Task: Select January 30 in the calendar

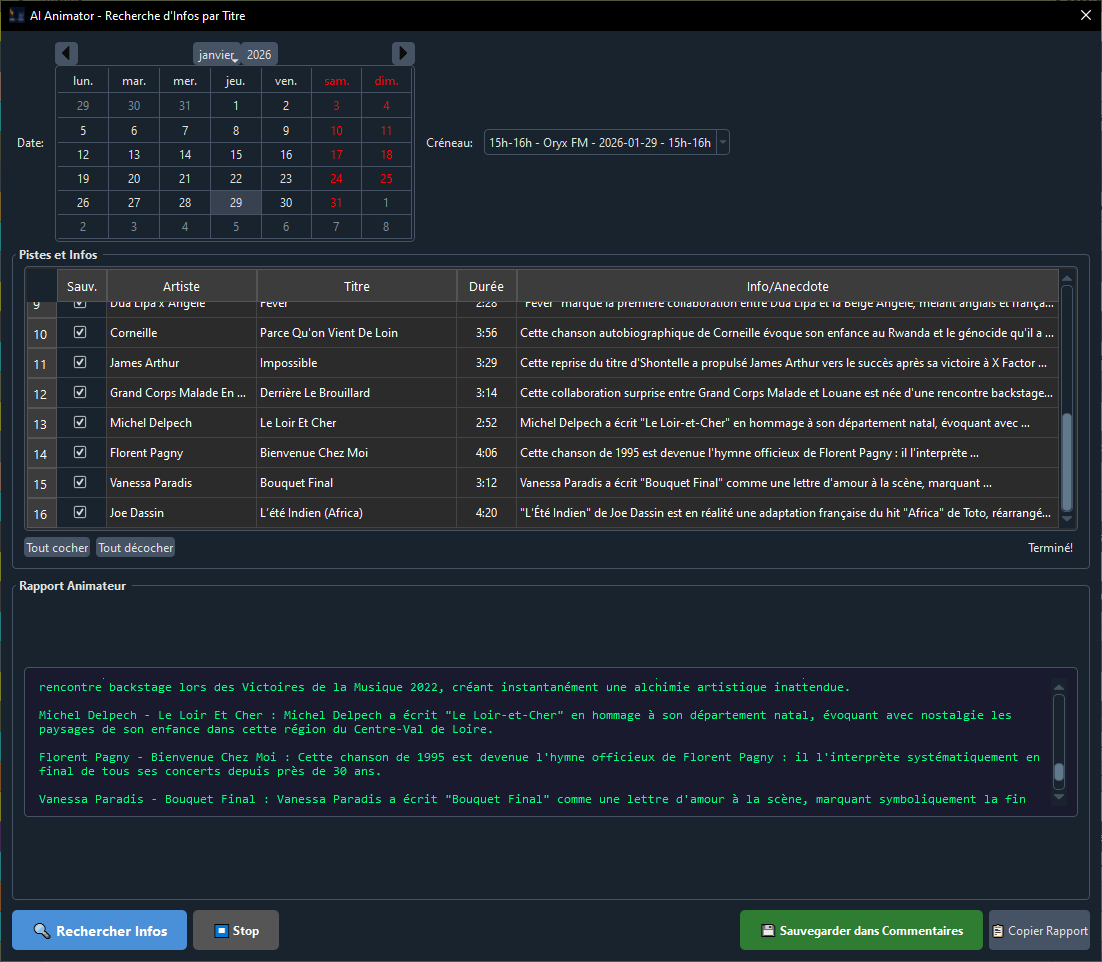Action: point(286,203)
